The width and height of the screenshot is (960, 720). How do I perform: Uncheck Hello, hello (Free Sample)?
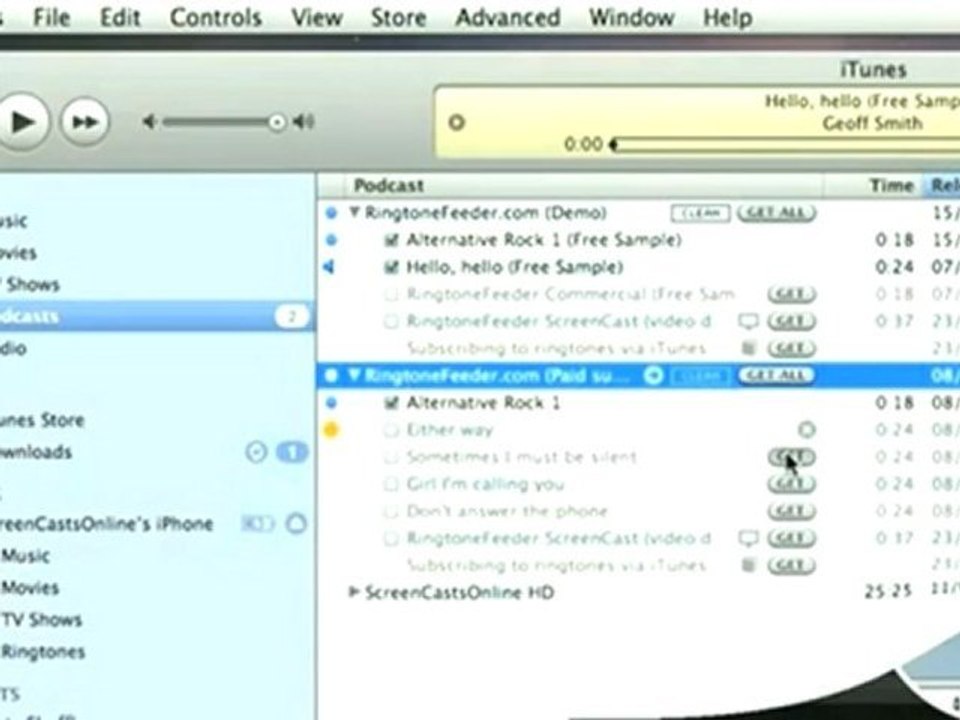391,267
